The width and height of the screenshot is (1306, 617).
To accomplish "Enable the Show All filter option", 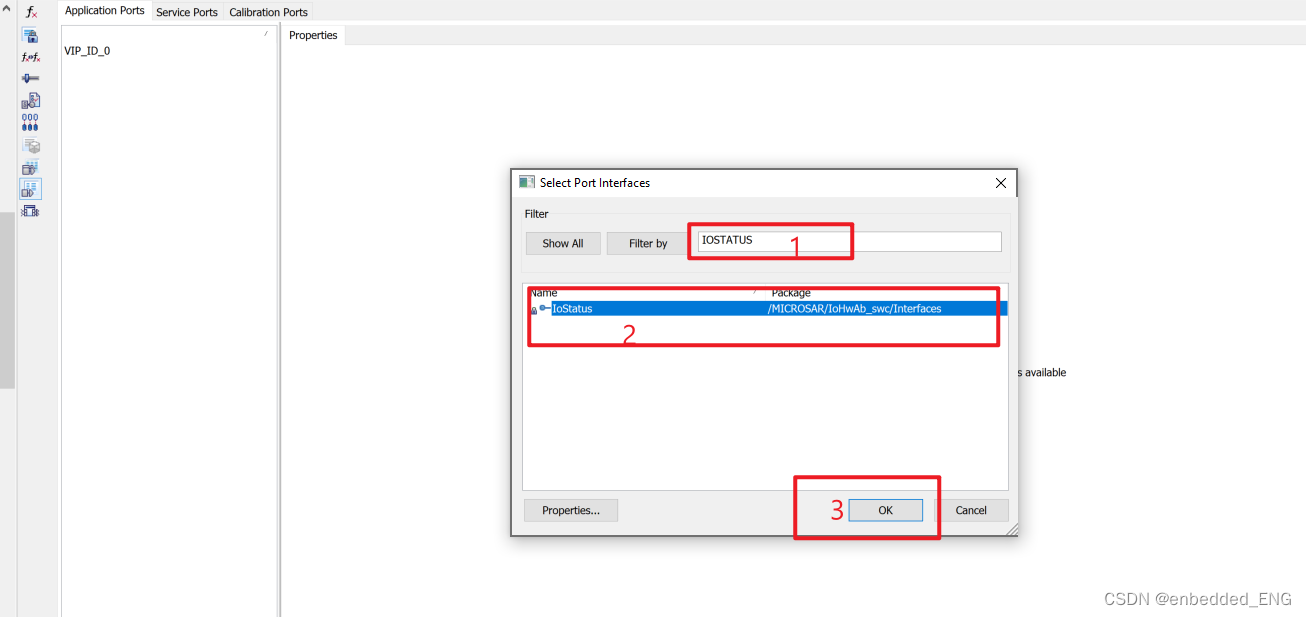I will [562, 242].
